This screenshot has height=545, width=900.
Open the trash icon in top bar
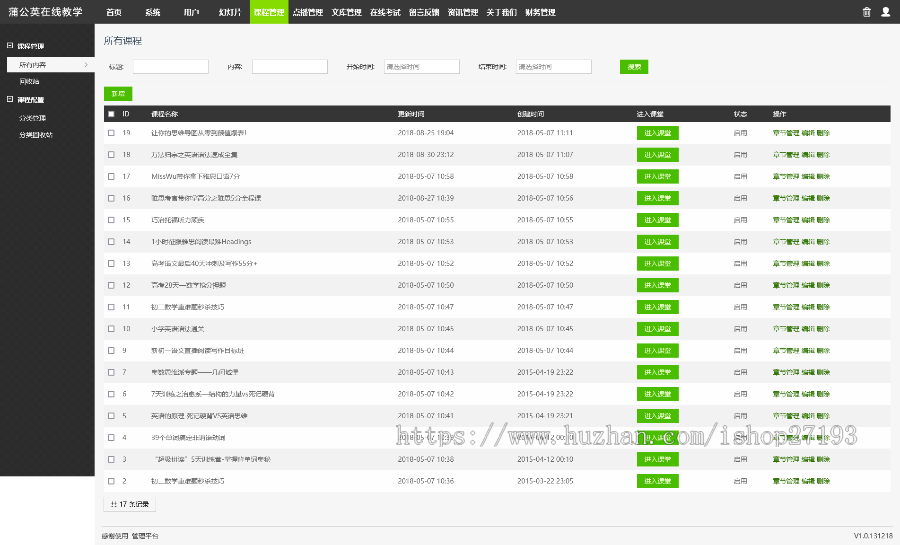867,11
